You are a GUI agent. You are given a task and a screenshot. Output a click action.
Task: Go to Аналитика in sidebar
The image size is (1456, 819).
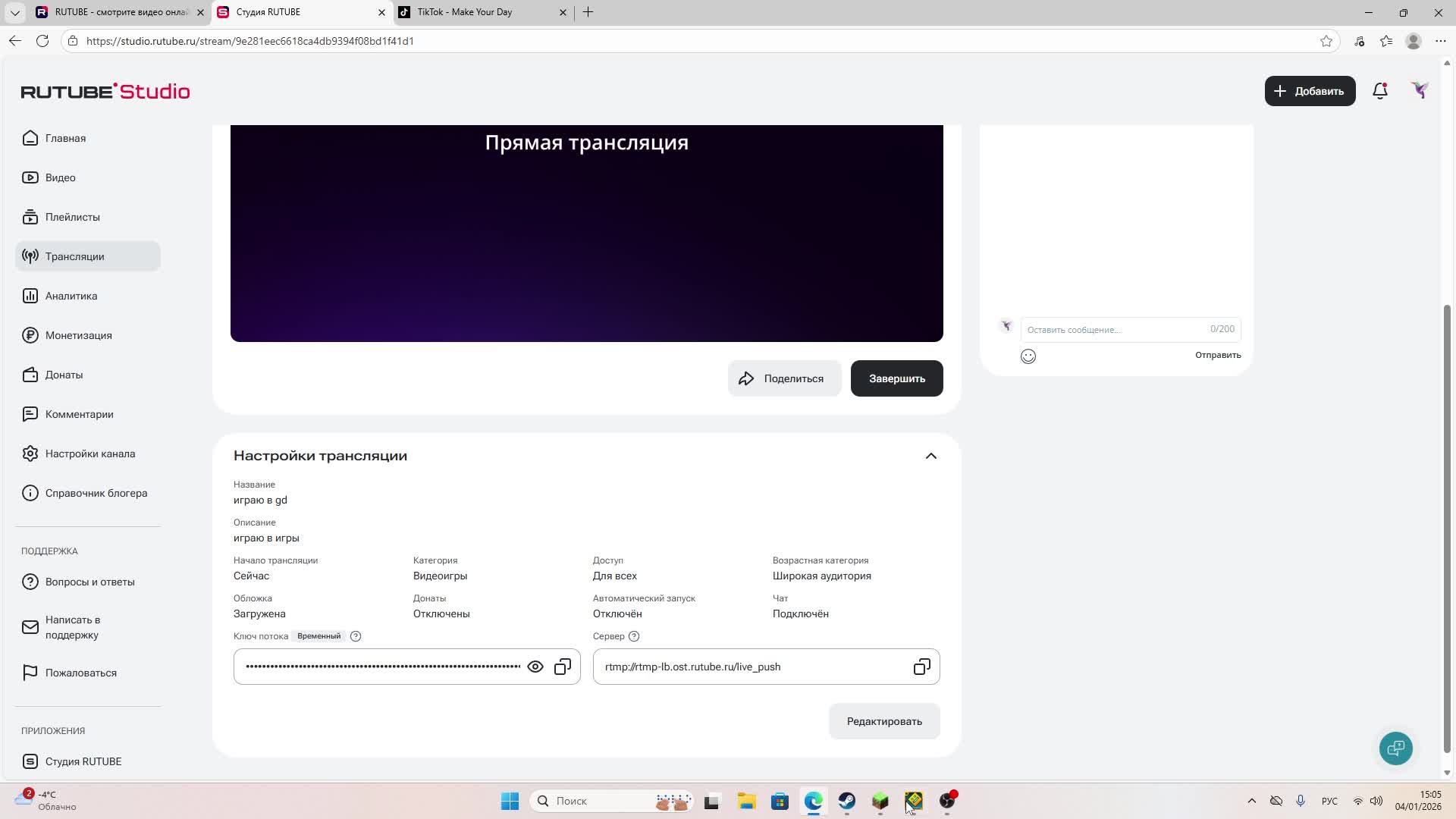[71, 296]
